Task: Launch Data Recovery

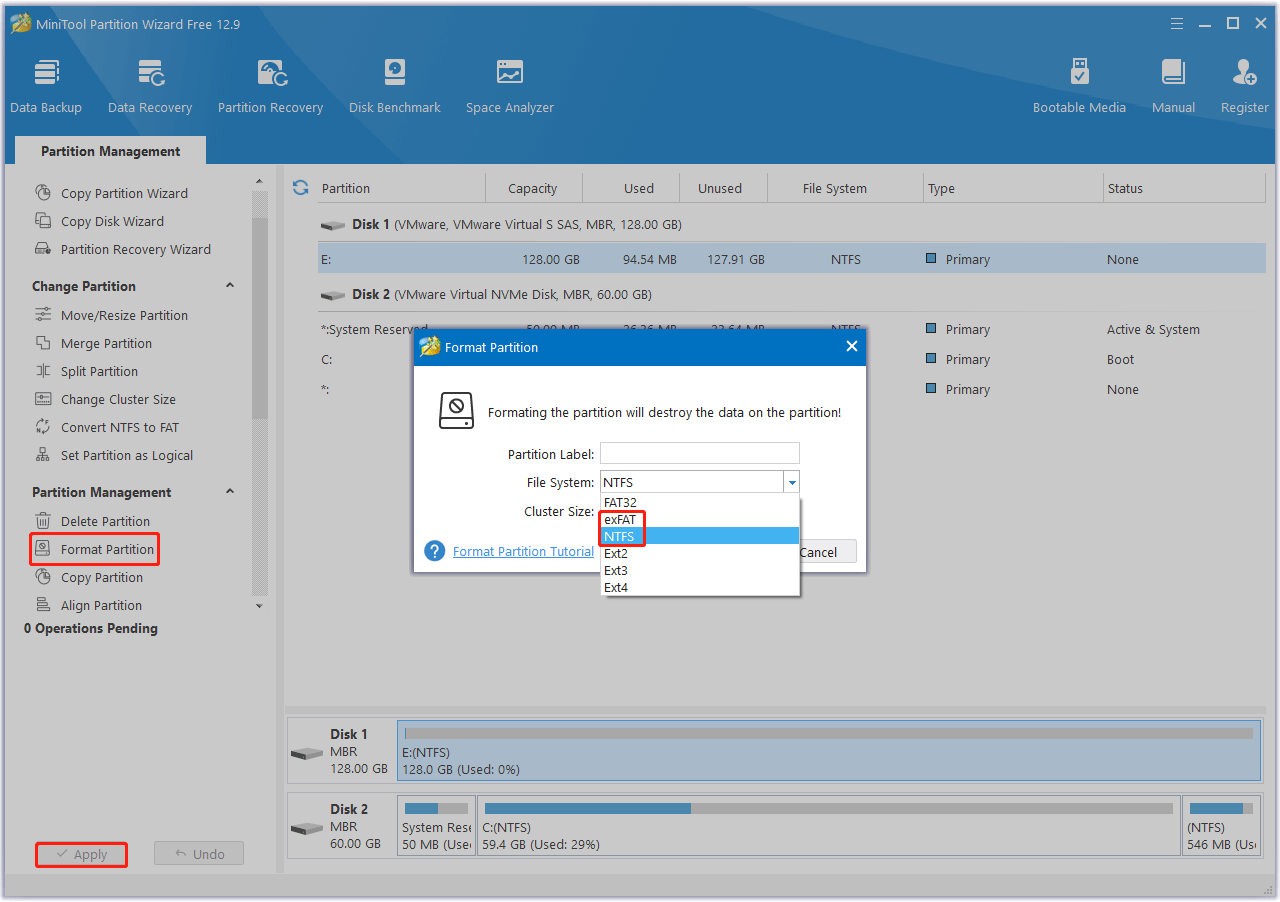Action: click(x=150, y=84)
